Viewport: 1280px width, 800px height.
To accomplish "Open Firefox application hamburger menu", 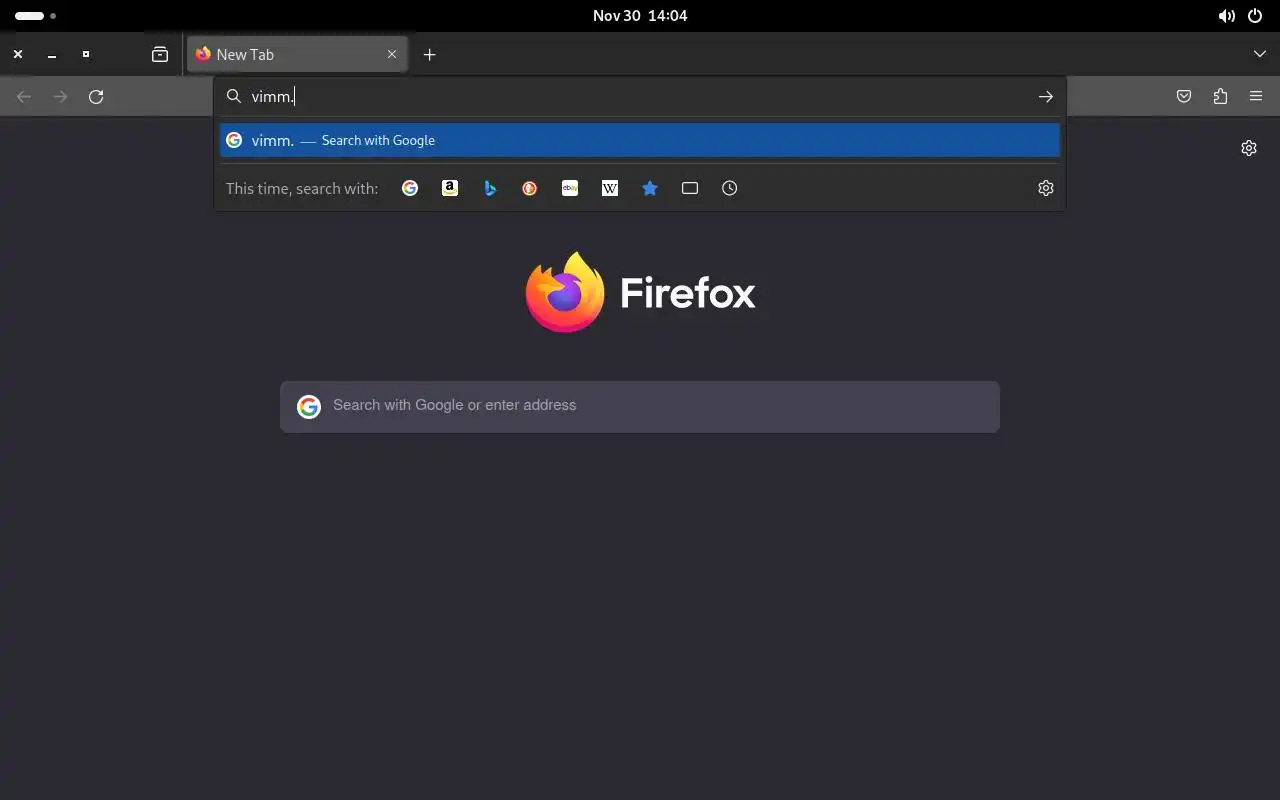I will [x=1256, y=97].
